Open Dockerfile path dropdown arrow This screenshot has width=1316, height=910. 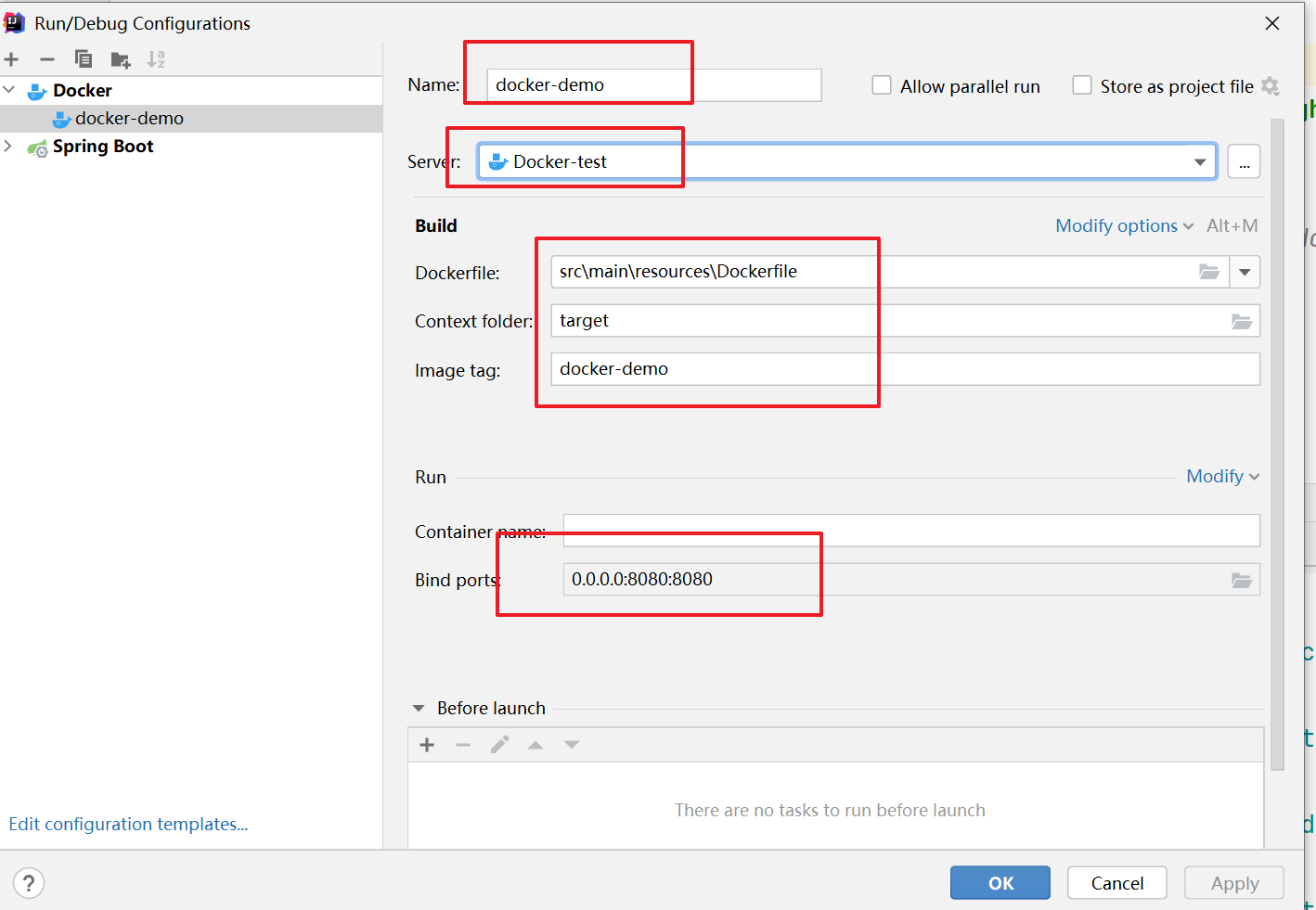[1245, 272]
